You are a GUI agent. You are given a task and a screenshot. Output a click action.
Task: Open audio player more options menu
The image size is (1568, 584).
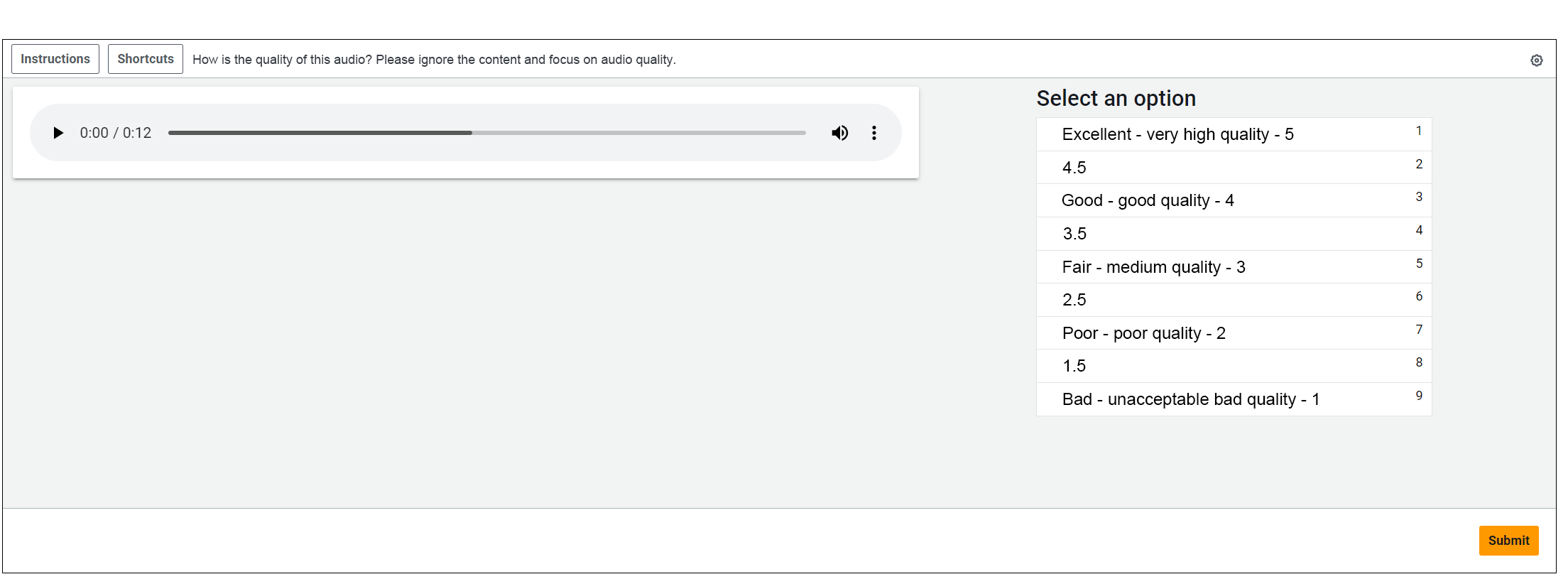pos(874,133)
